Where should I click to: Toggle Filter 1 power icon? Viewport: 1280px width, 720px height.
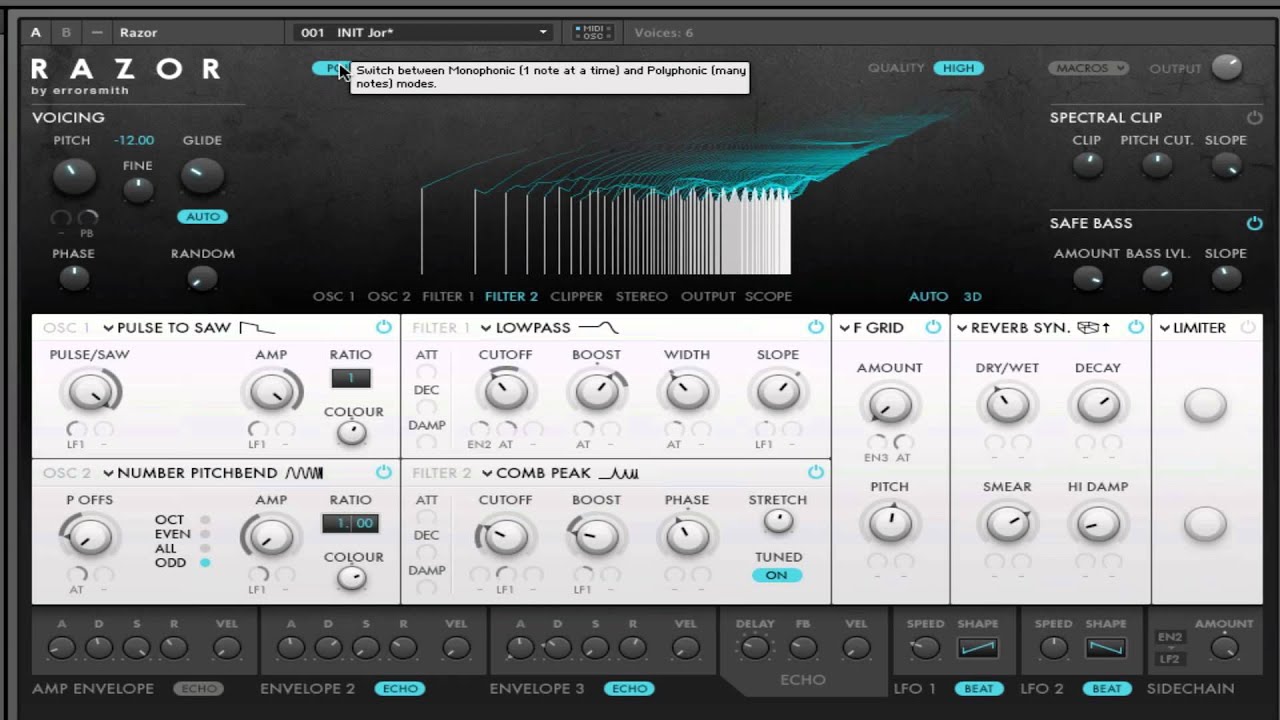coord(816,327)
